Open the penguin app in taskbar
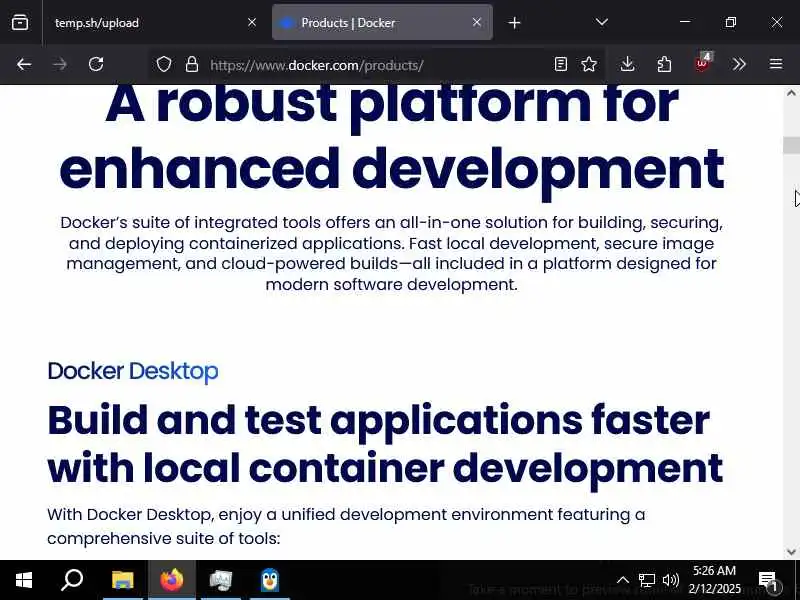Viewport: 800px width, 600px height. (269, 580)
